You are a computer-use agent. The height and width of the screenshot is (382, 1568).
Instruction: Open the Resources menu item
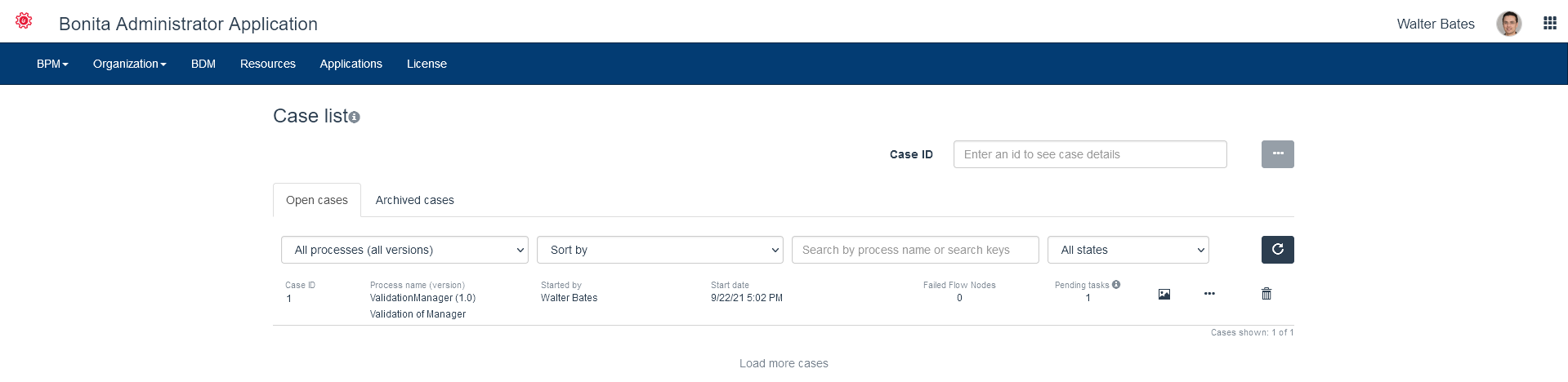267,64
